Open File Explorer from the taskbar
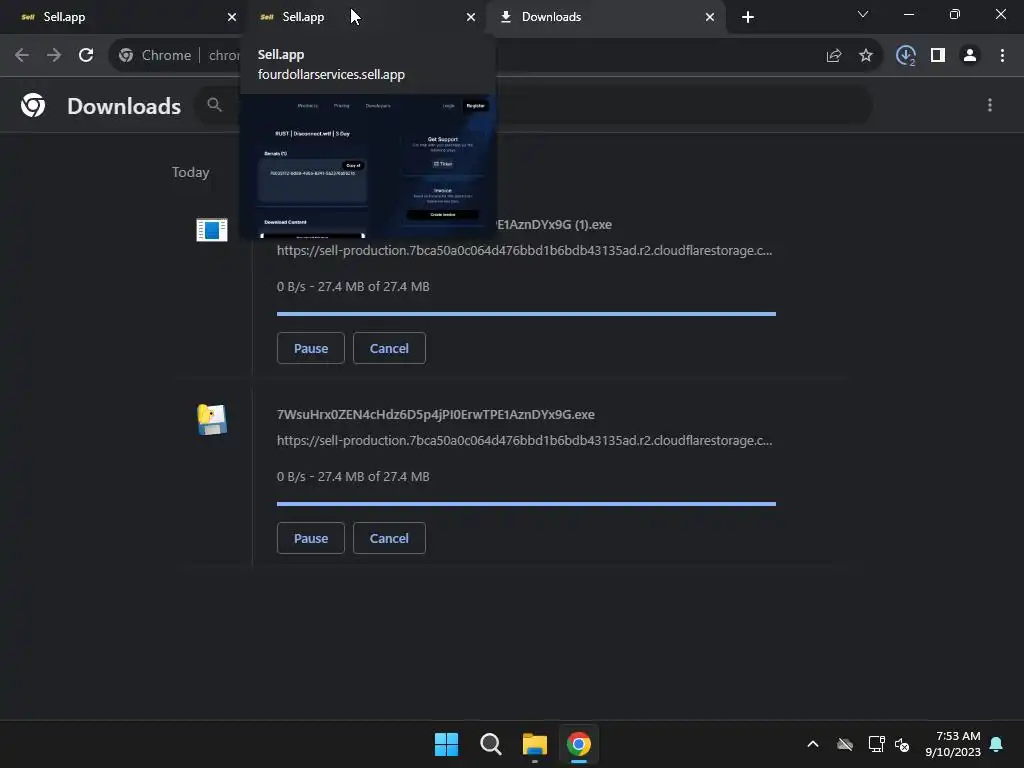 point(534,744)
